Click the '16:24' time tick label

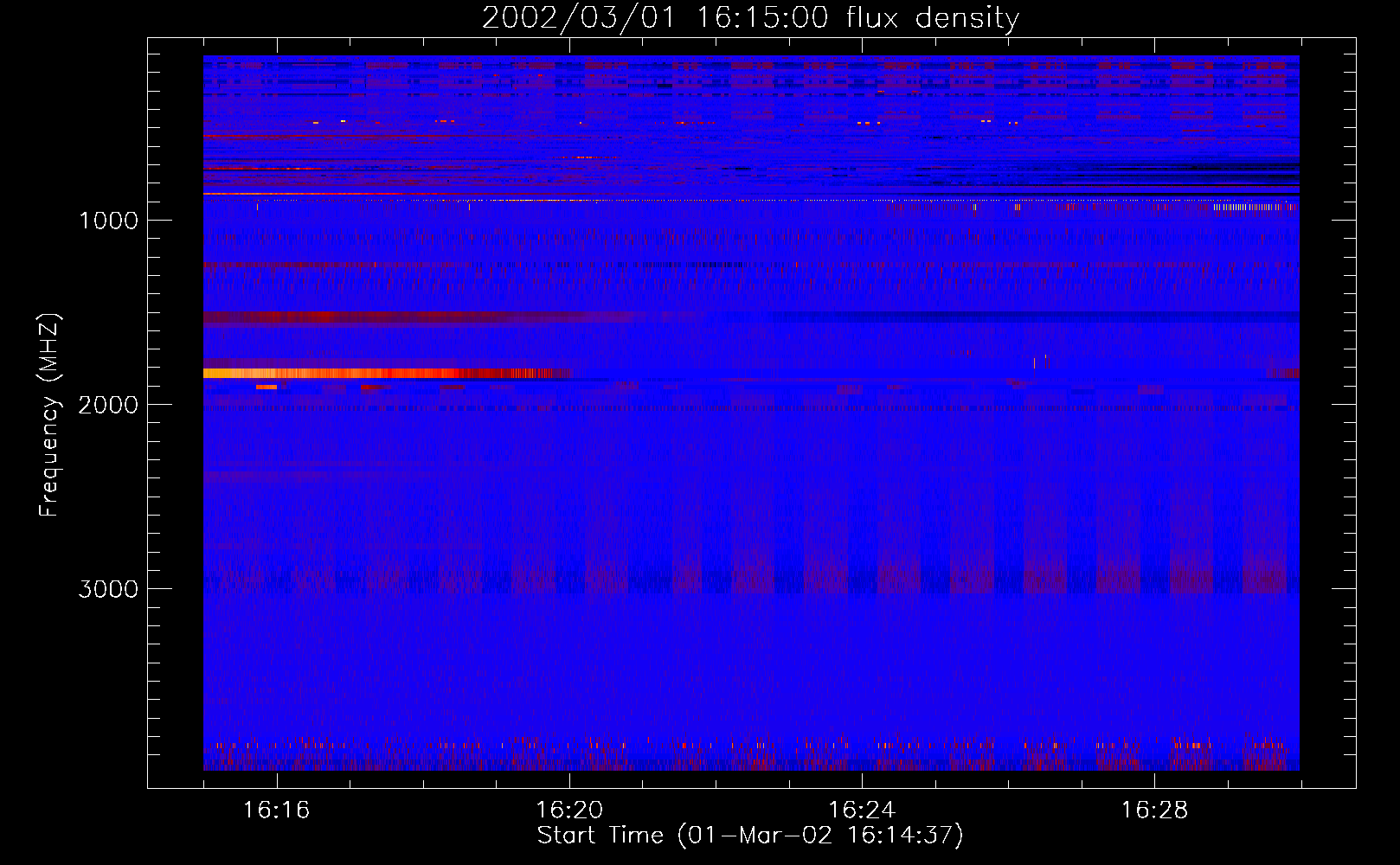tap(862, 811)
